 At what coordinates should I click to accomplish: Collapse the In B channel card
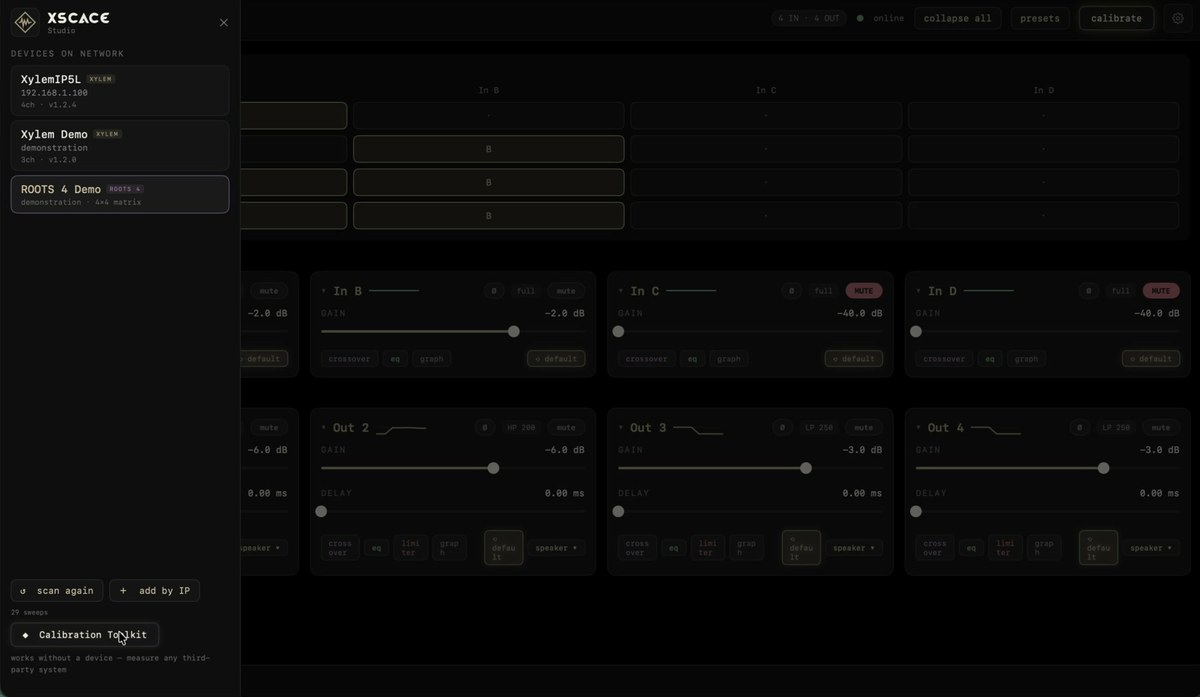324,291
